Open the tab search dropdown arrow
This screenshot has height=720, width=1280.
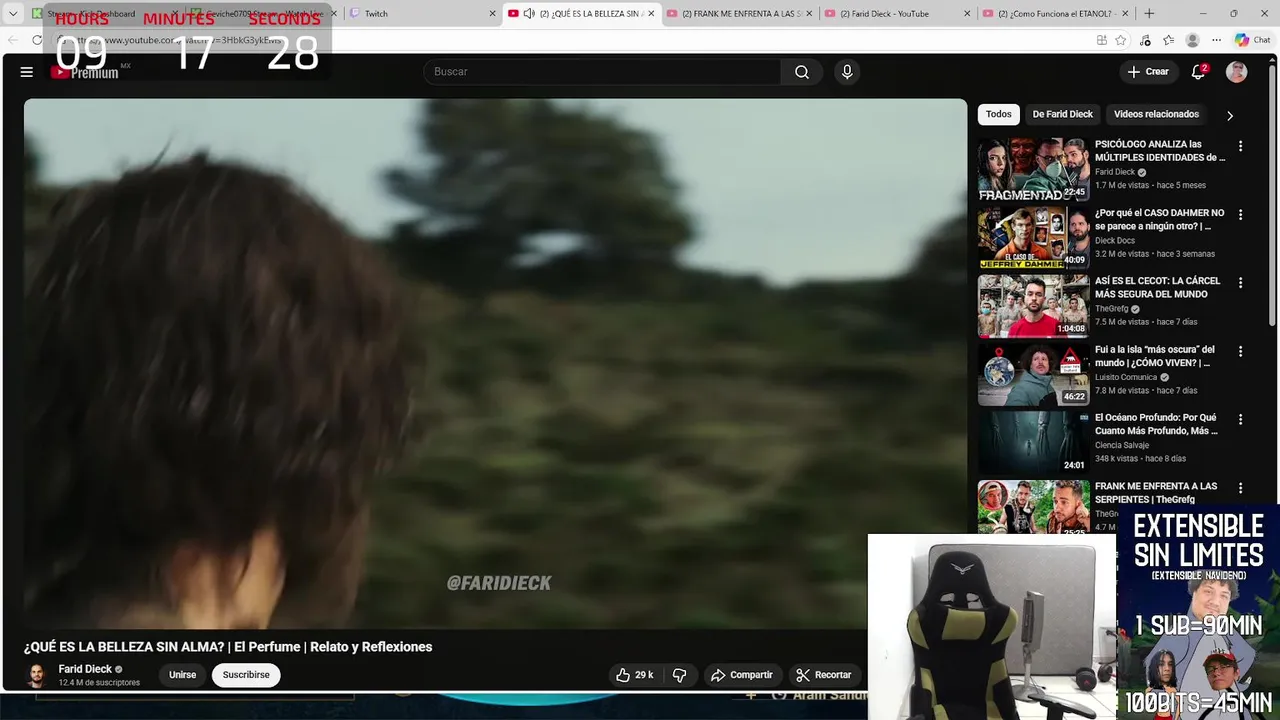[13, 14]
